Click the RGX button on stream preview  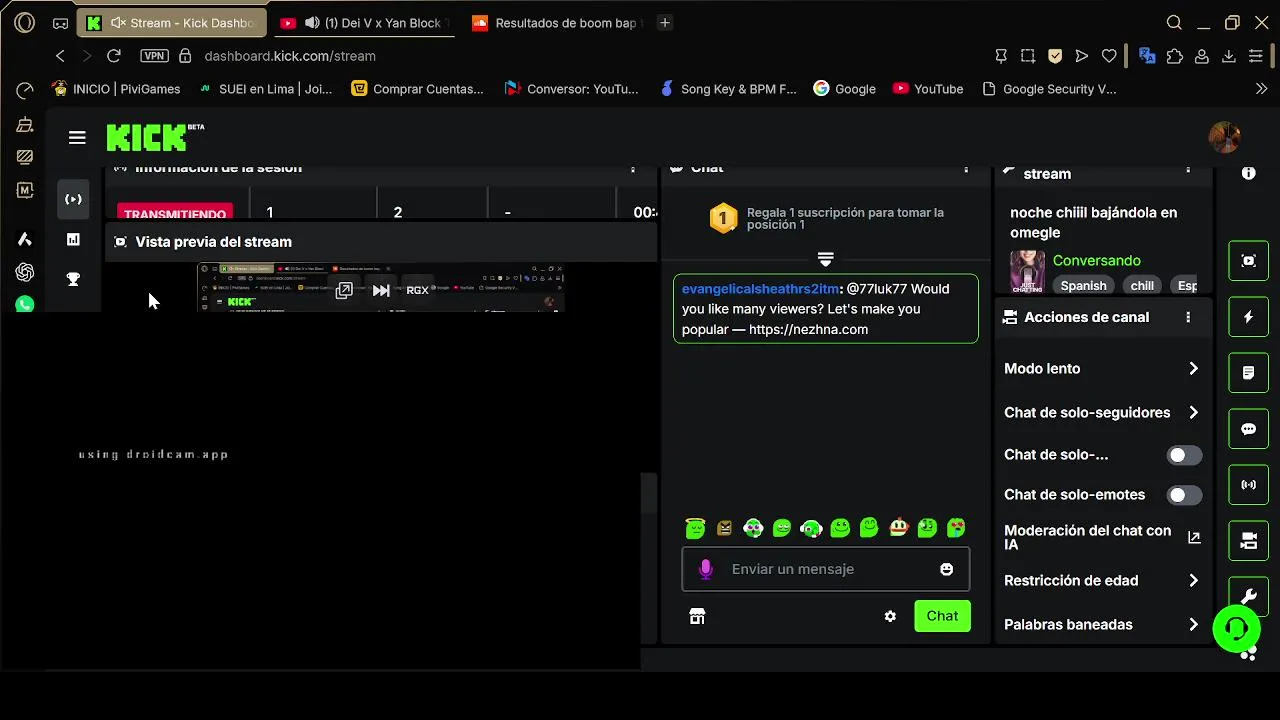click(417, 290)
